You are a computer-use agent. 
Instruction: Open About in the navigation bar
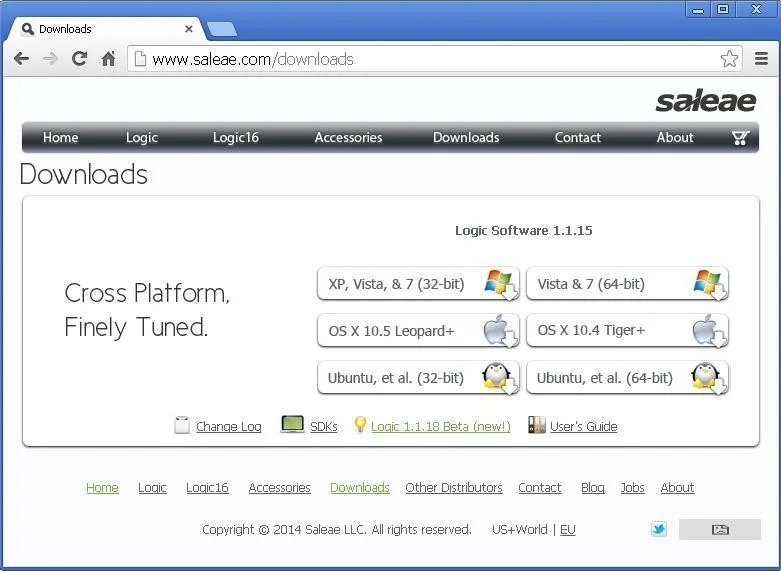tap(674, 138)
